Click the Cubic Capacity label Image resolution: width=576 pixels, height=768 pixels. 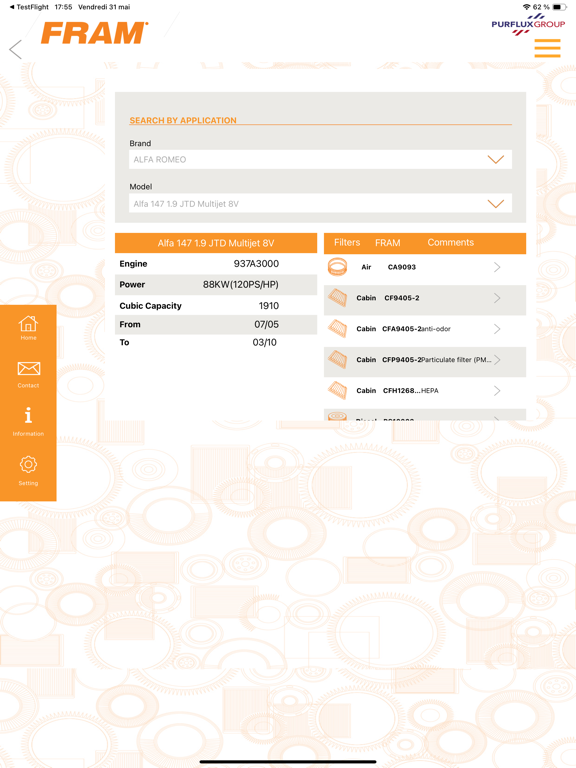point(150,306)
